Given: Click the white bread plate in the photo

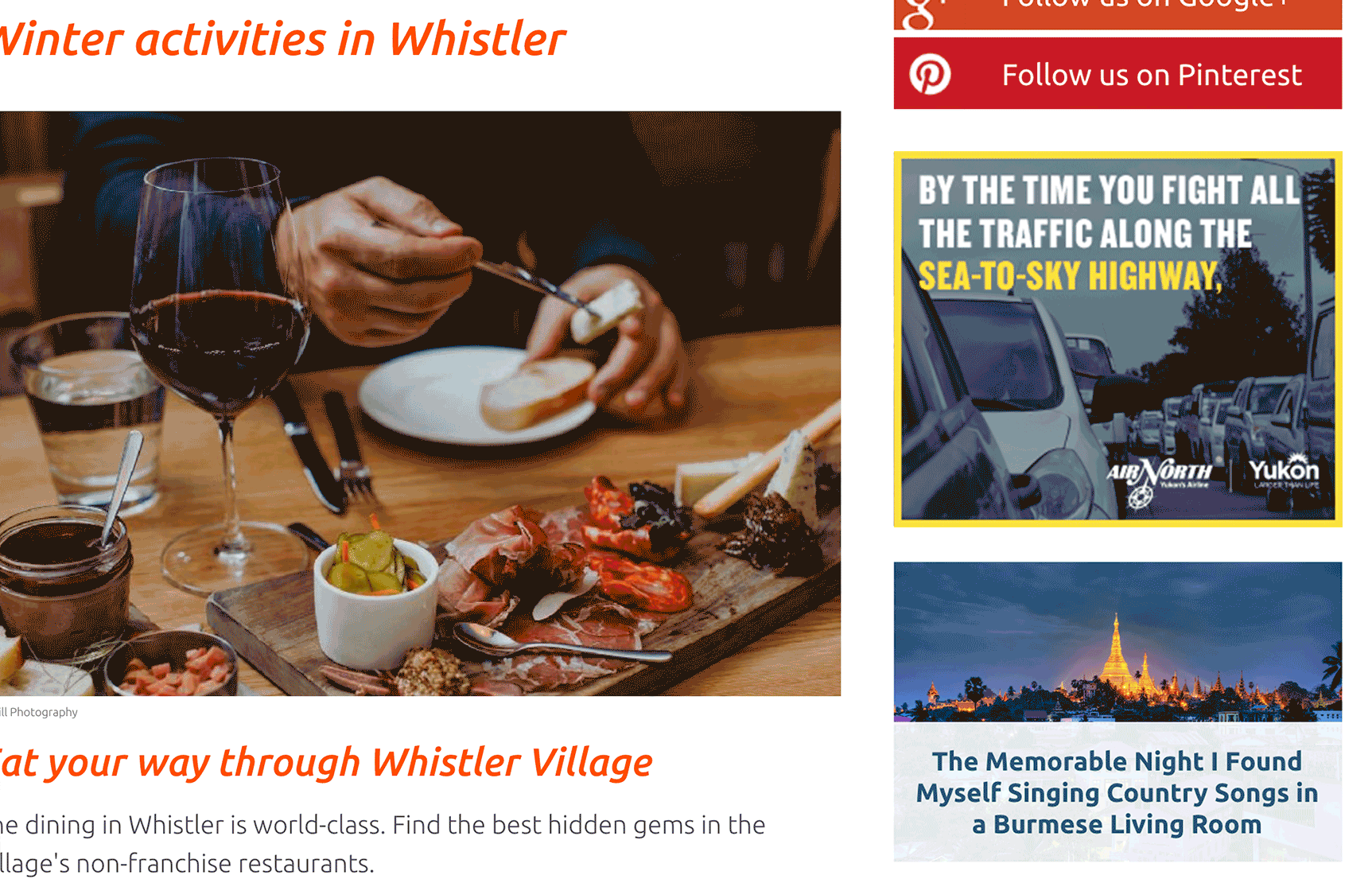Looking at the screenshot, I should coord(477,395).
